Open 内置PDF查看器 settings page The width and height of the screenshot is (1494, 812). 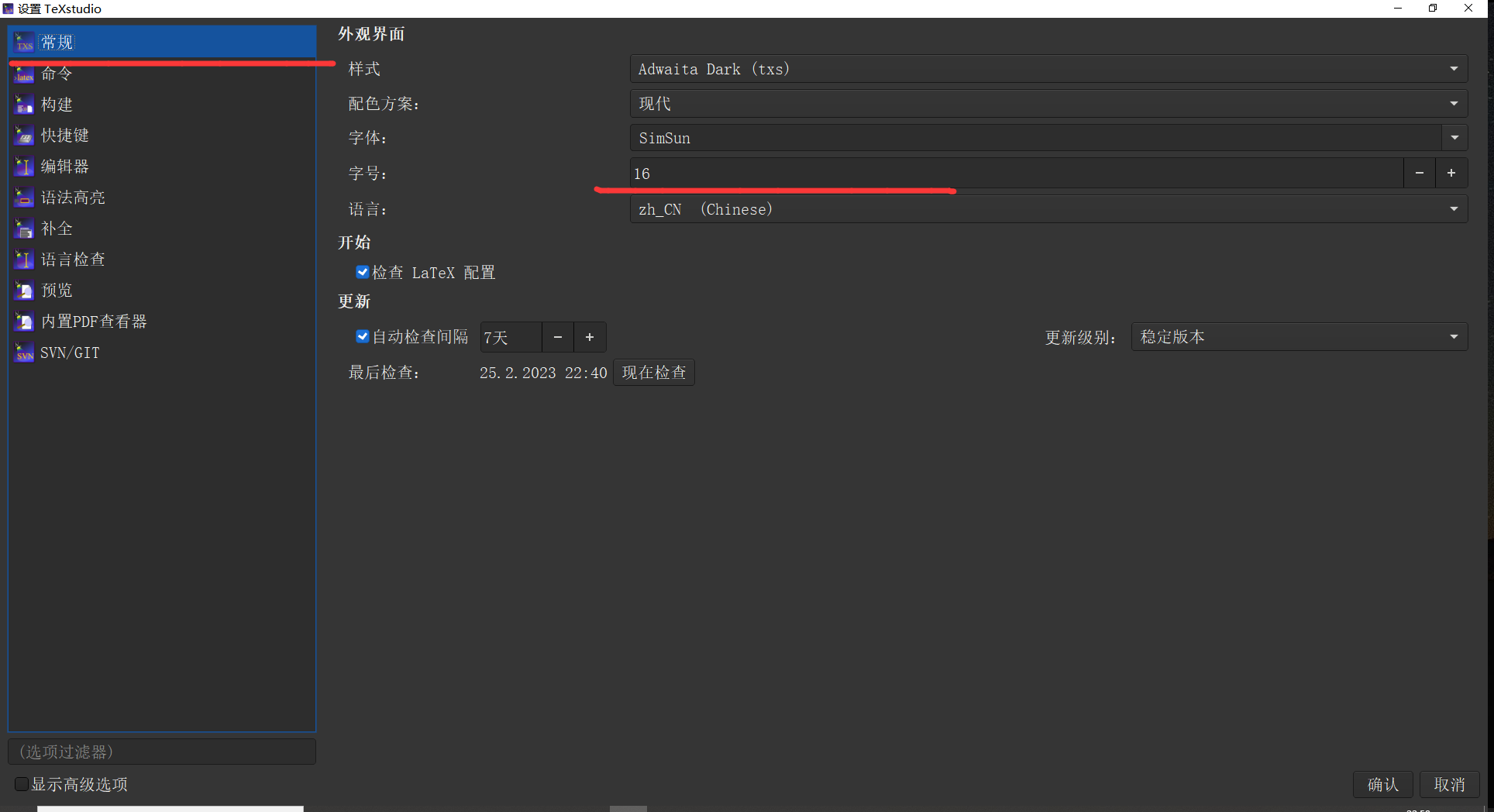tap(162, 322)
